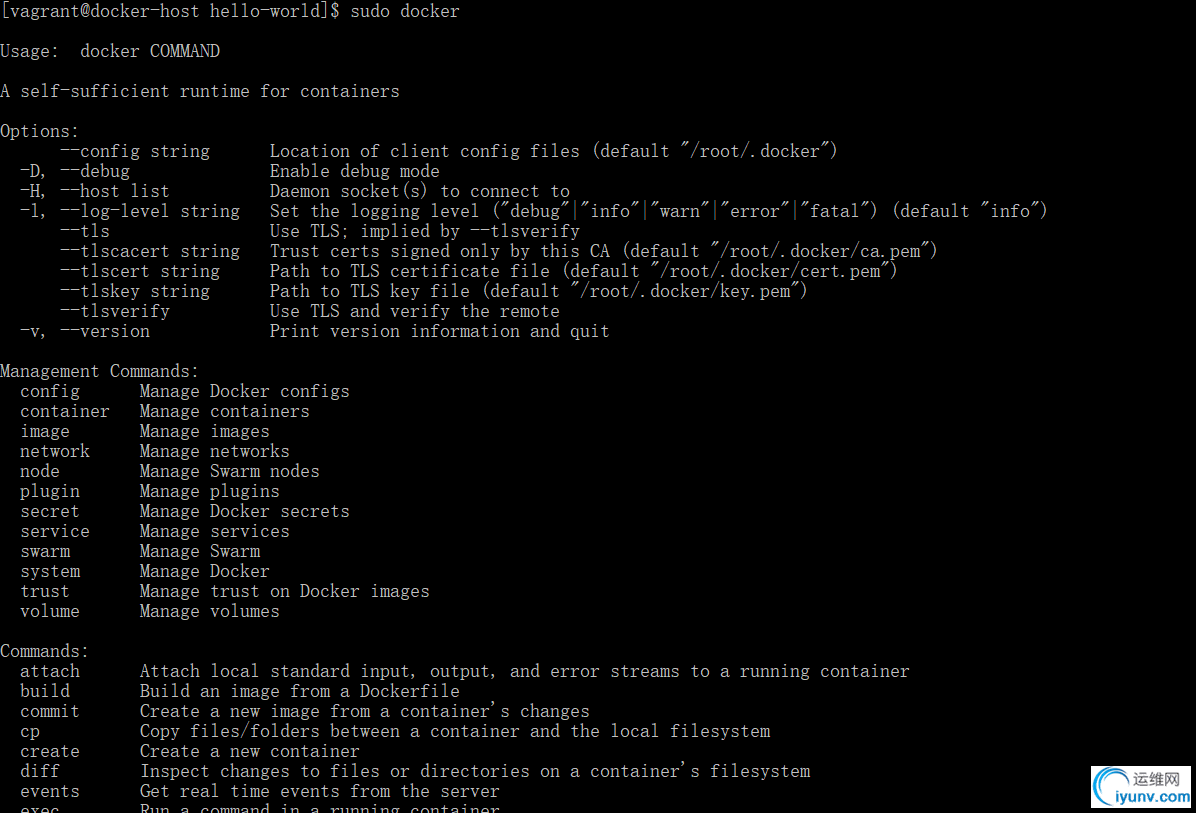Click the '--host list' option
The image size is (1196, 813).
[x=114, y=191]
